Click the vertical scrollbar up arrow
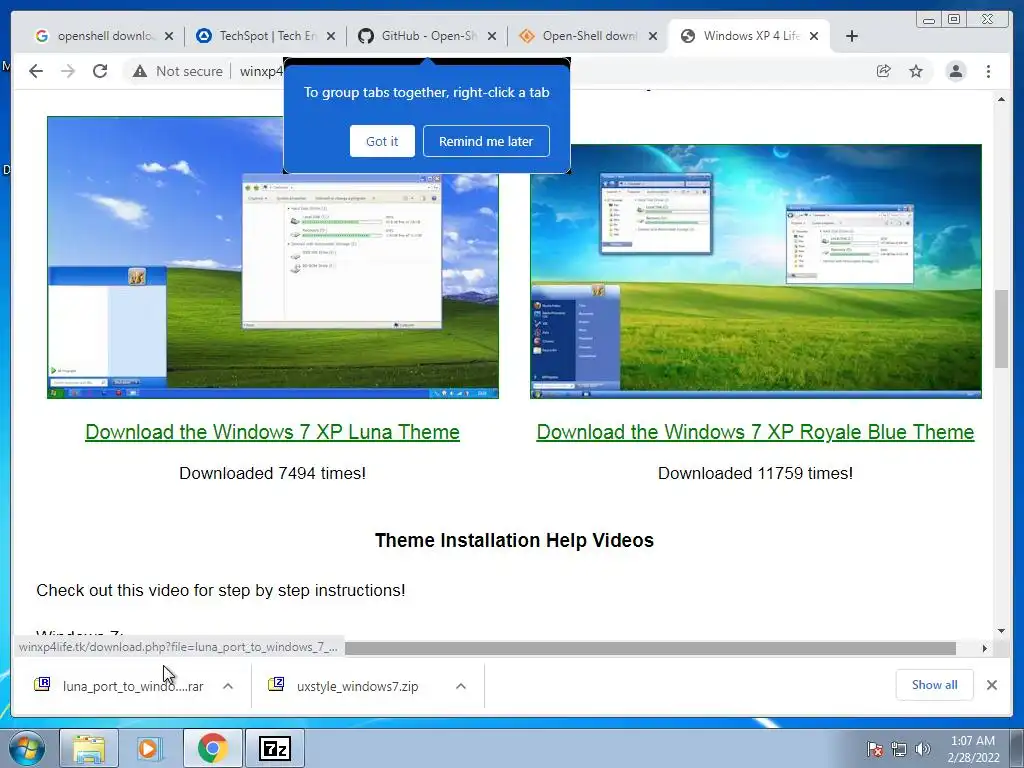This screenshot has width=1024, height=768. [1001, 100]
